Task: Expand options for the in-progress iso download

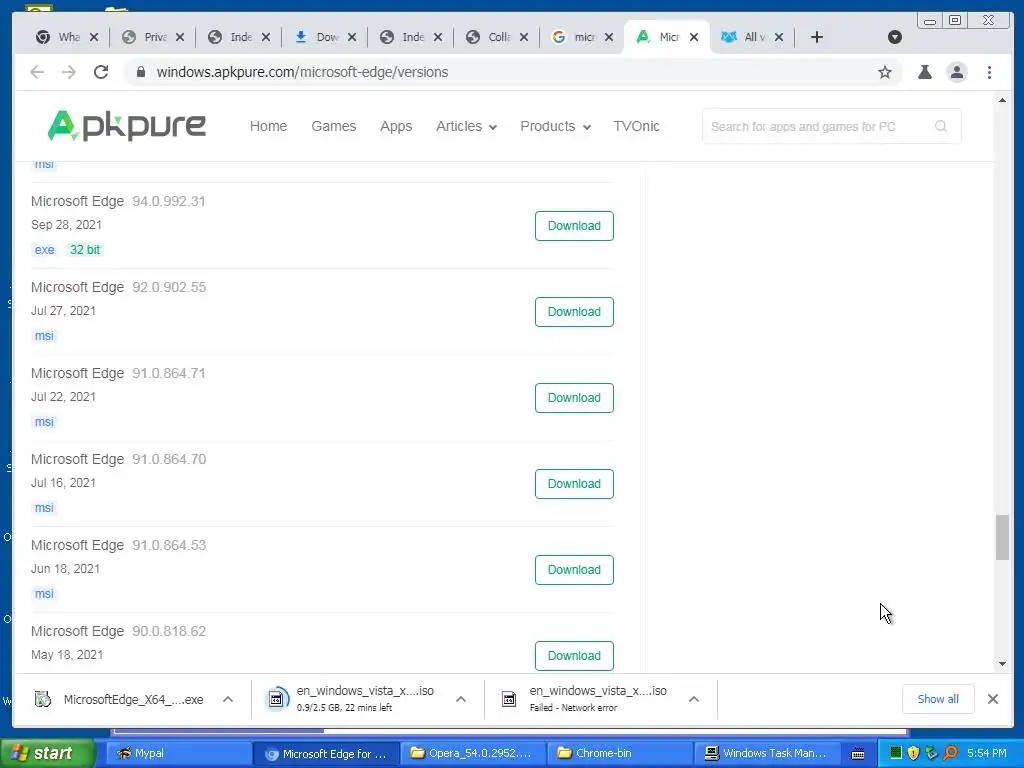Action: coord(460,699)
